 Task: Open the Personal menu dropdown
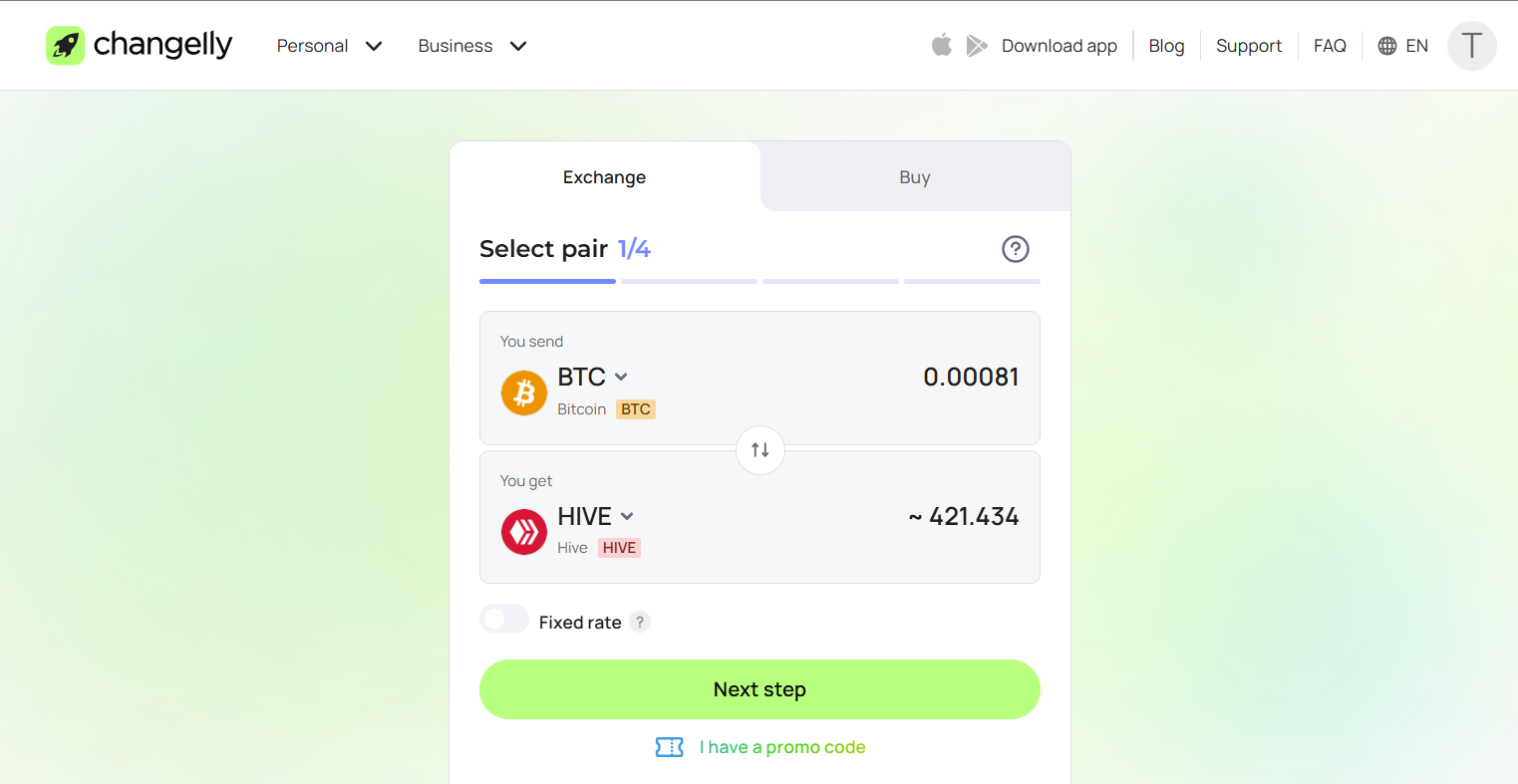[x=329, y=46]
